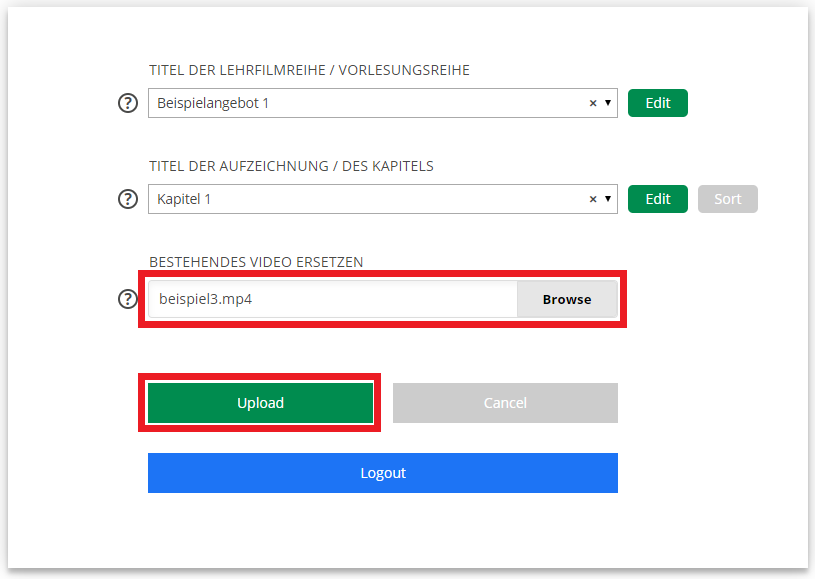Viewport: 815px width, 579px height.
Task: Cancel the video upload
Action: click(x=505, y=403)
